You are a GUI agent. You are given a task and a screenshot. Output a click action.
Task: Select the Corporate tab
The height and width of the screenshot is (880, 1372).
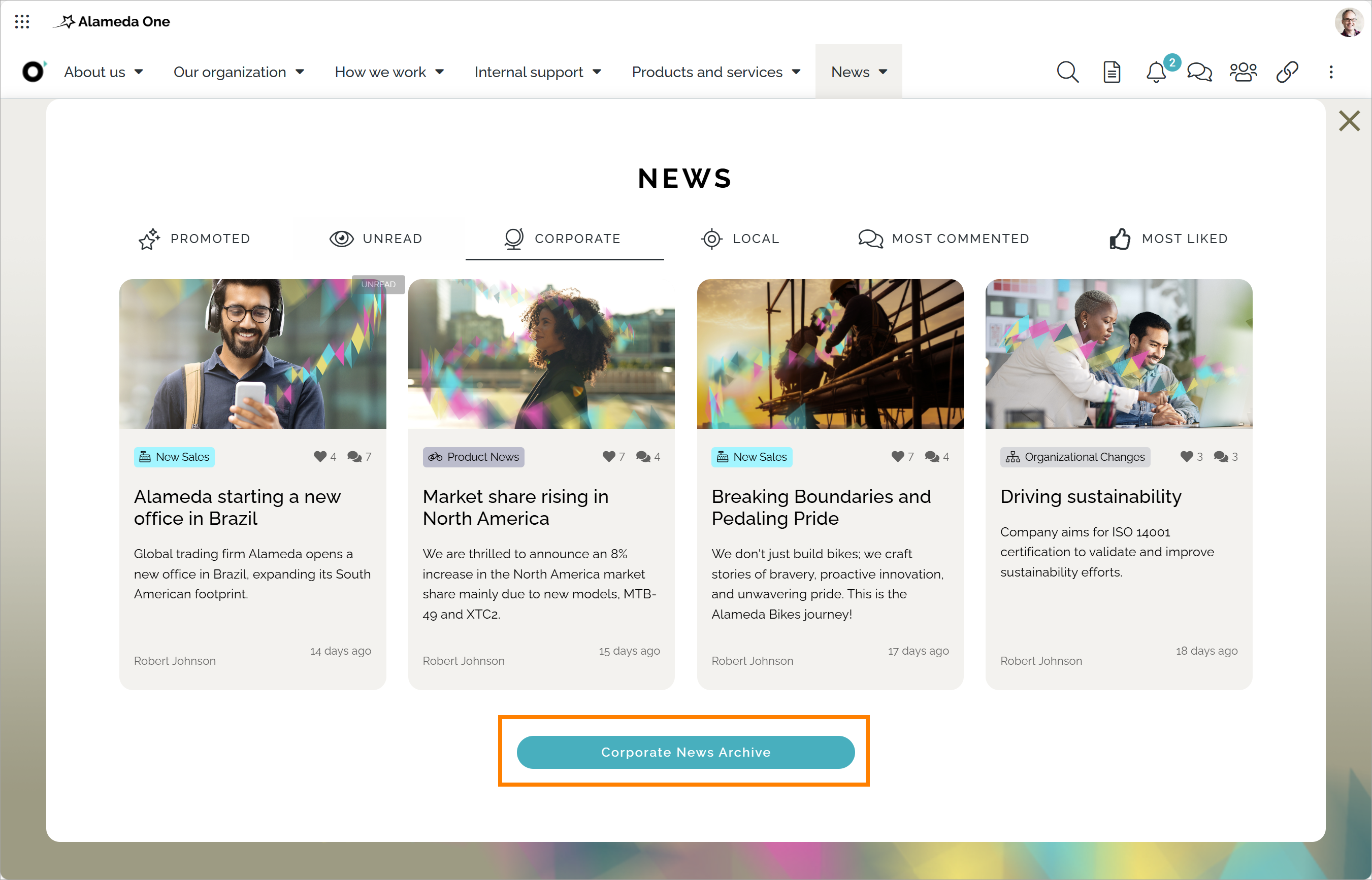[x=564, y=239]
